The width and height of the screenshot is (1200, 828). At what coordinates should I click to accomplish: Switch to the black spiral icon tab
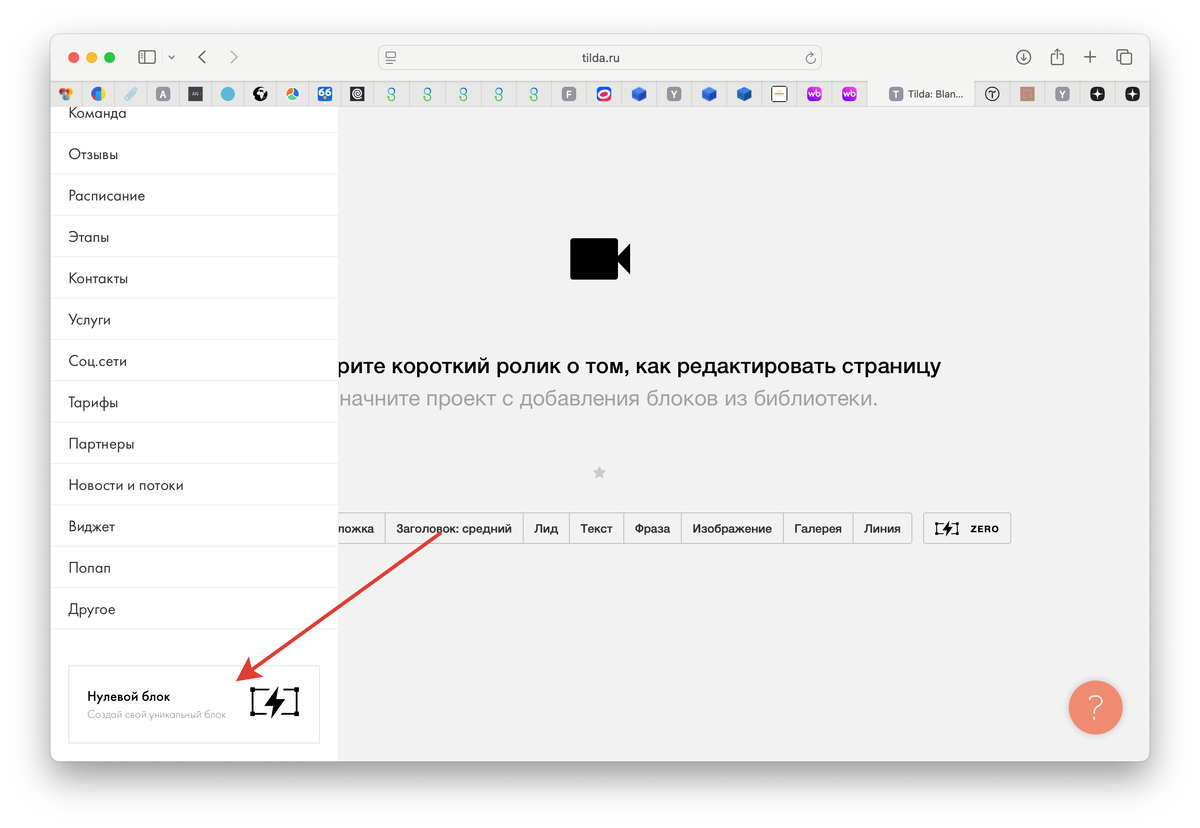[x=357, y=94]
